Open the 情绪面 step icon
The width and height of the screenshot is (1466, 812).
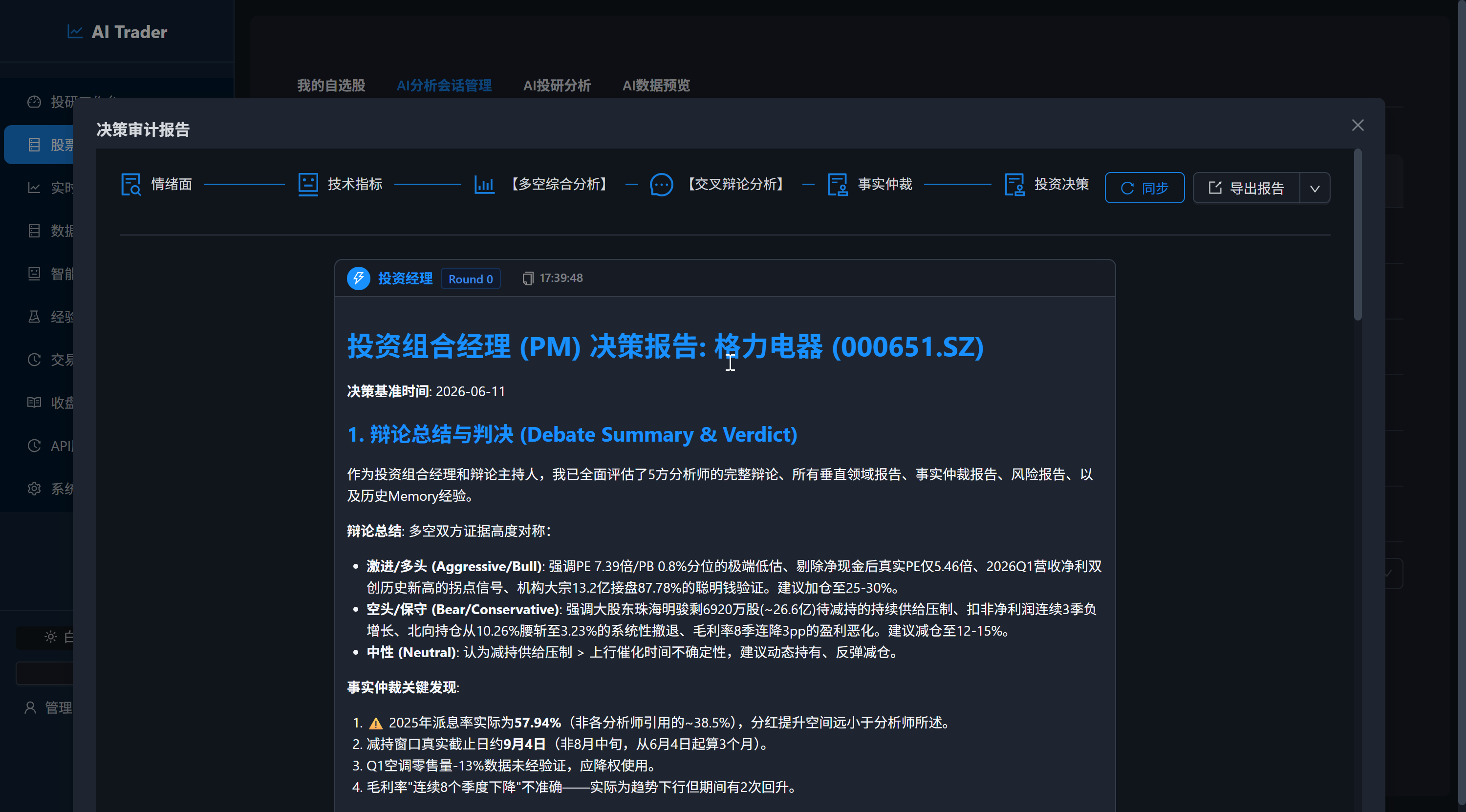(x=131, y=184)
